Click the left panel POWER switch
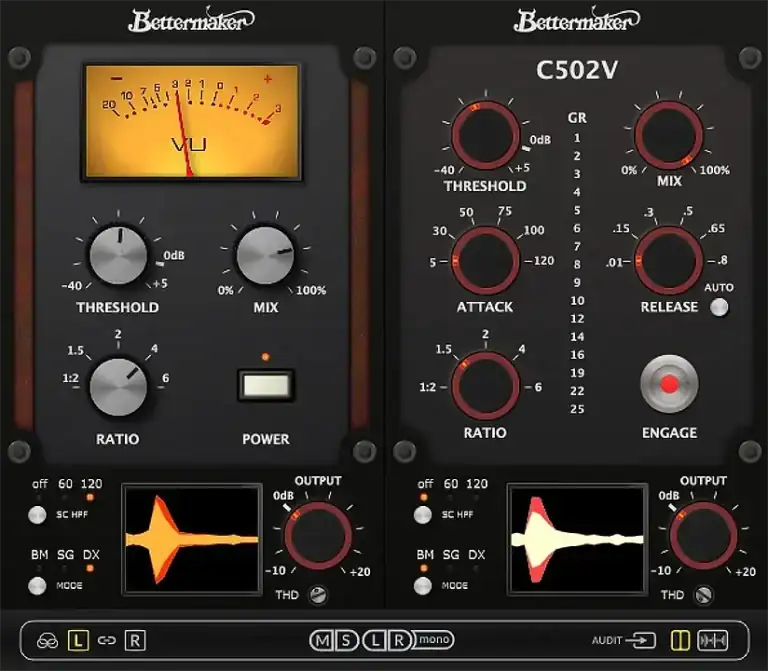Screen dimensions: 768x671 click(x=266, y=385)
